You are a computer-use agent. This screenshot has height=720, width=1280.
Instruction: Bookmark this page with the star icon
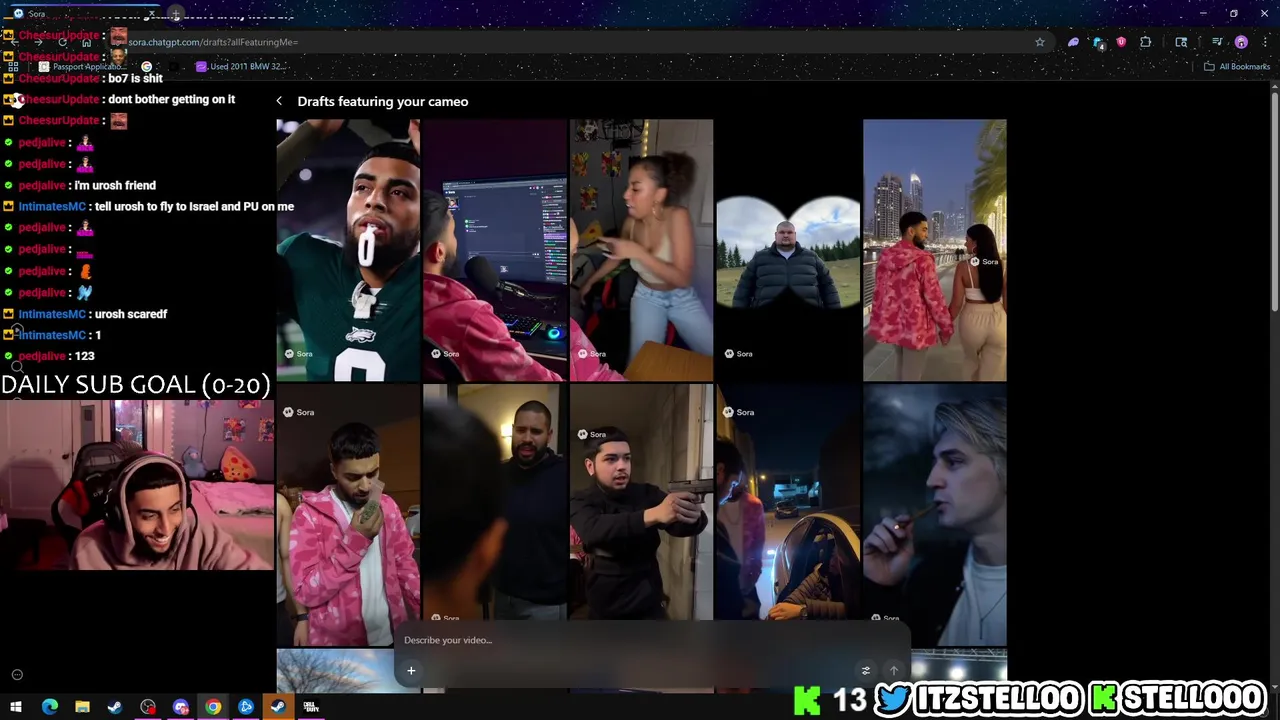coord(1040,42)
